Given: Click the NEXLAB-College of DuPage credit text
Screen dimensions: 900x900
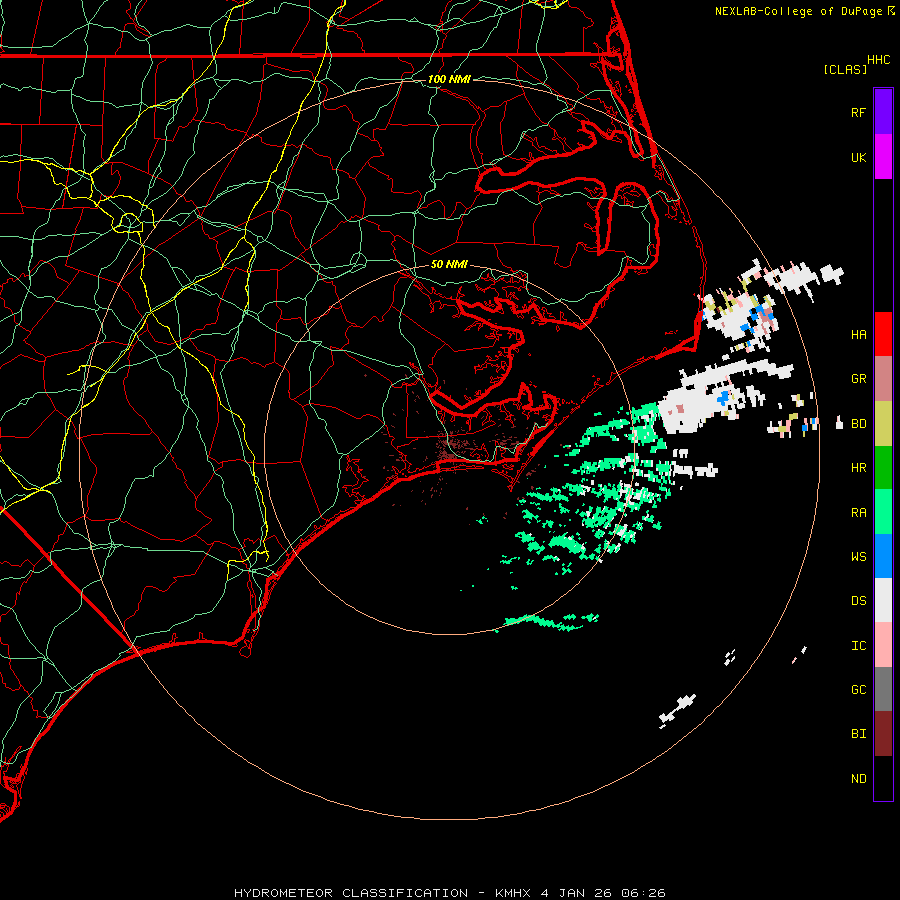Looking at the screenshot, I should click(x=798, y=11).
